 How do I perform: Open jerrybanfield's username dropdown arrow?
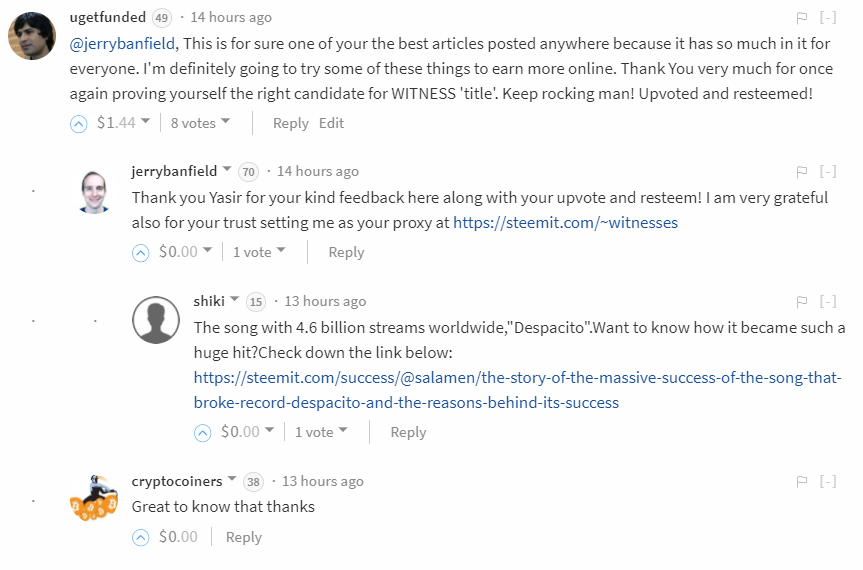coord(227,170)
